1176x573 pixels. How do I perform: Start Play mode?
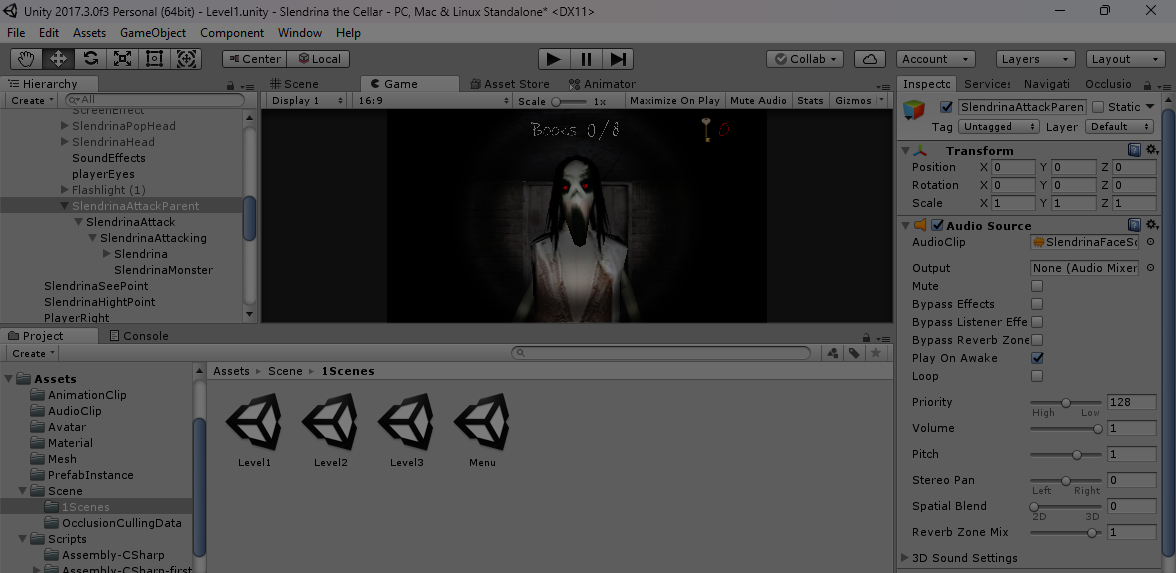554,58
